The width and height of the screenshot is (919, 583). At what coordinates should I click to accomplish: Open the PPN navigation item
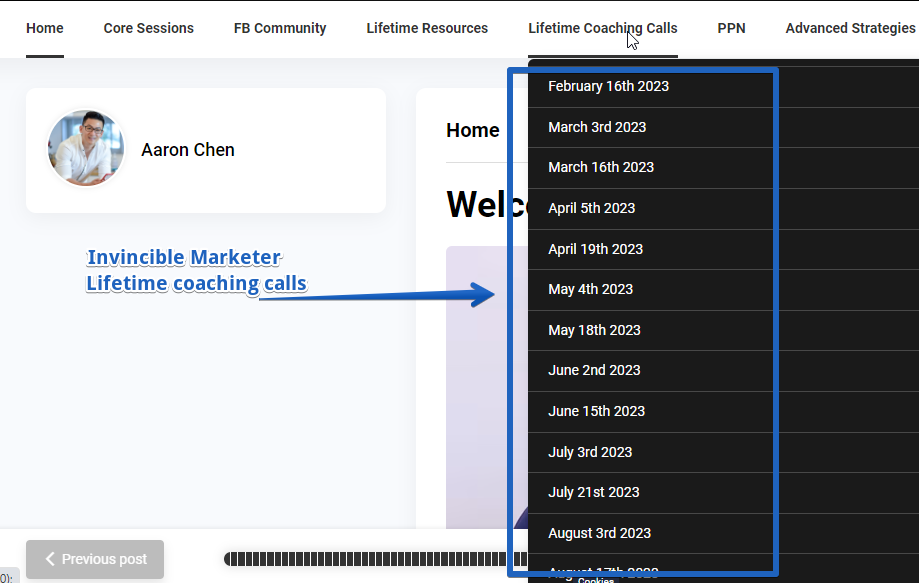tap(731, 28)
